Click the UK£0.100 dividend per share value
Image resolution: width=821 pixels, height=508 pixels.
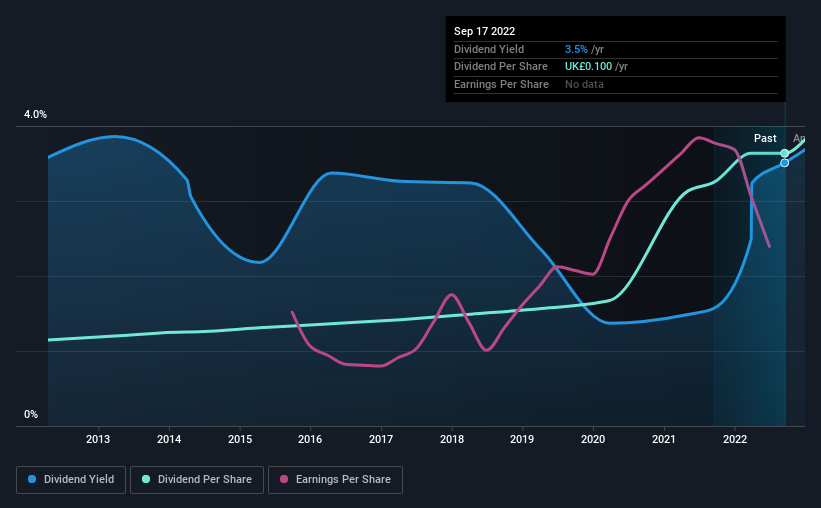point(588,67)
